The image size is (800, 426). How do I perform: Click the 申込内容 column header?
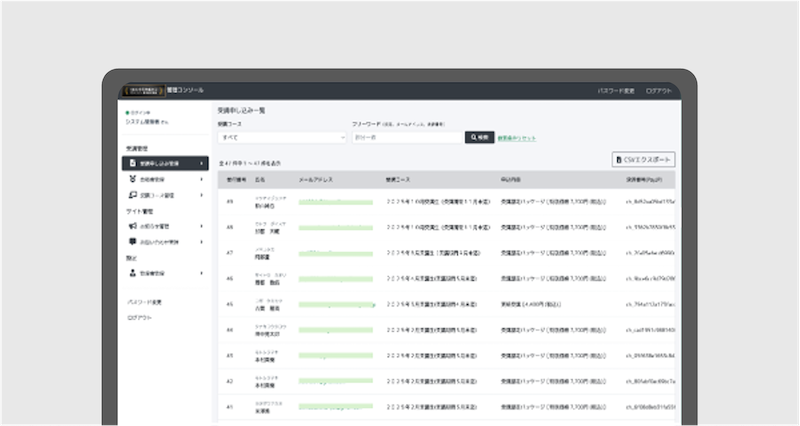pyautogui.click(x=511, y=180)
